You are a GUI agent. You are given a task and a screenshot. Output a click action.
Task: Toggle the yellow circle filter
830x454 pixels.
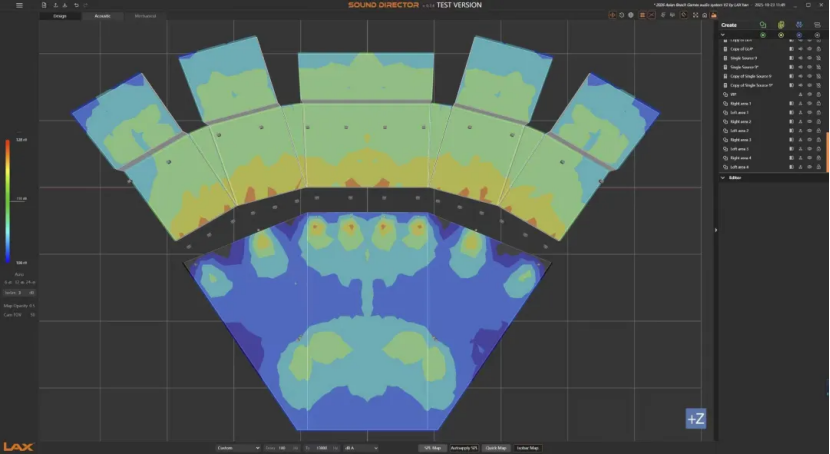tap(781, 35)
